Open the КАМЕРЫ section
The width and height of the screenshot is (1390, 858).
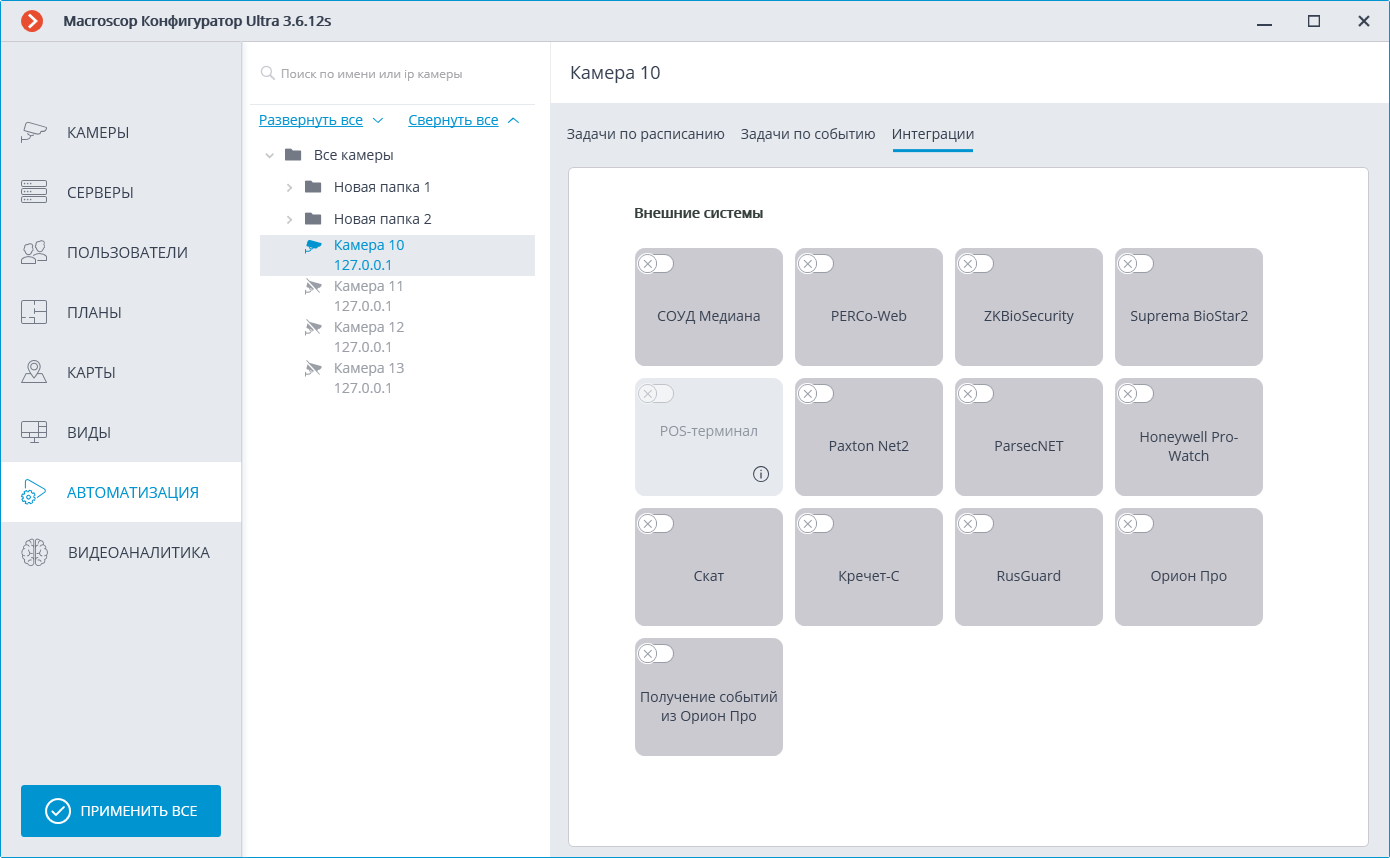pos(121,132)
